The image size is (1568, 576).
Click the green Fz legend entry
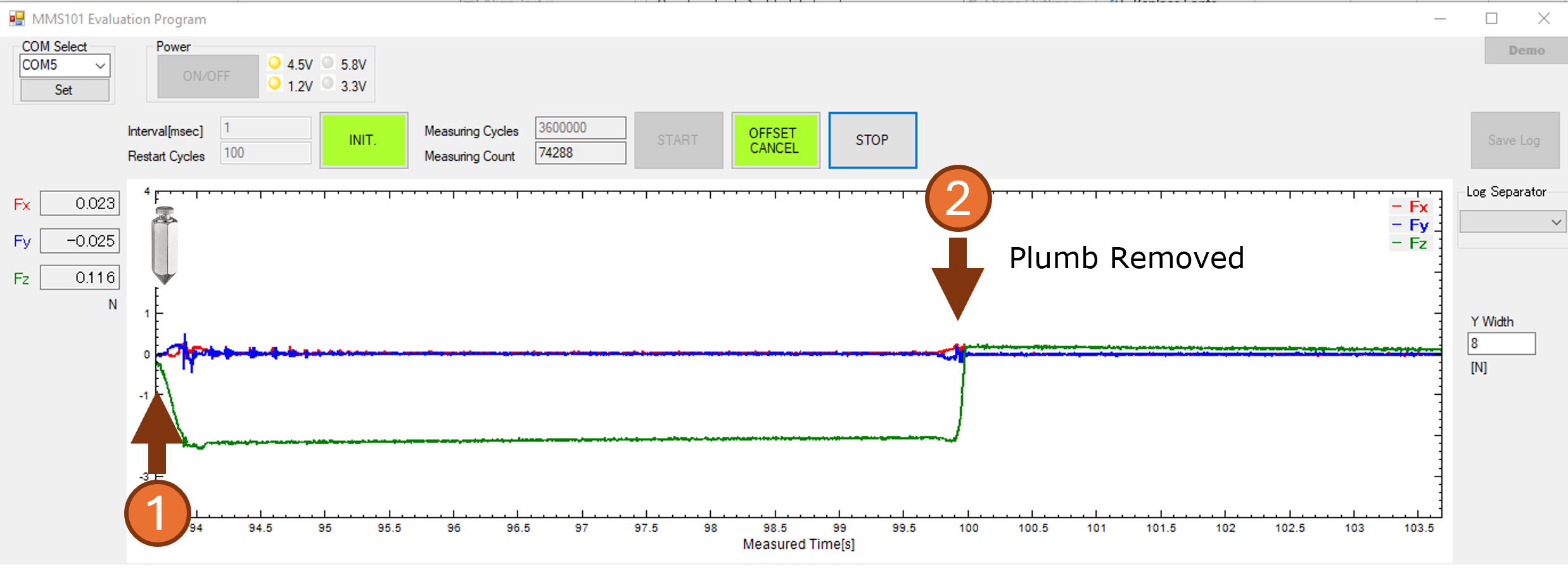click(x=1410, y=243)
